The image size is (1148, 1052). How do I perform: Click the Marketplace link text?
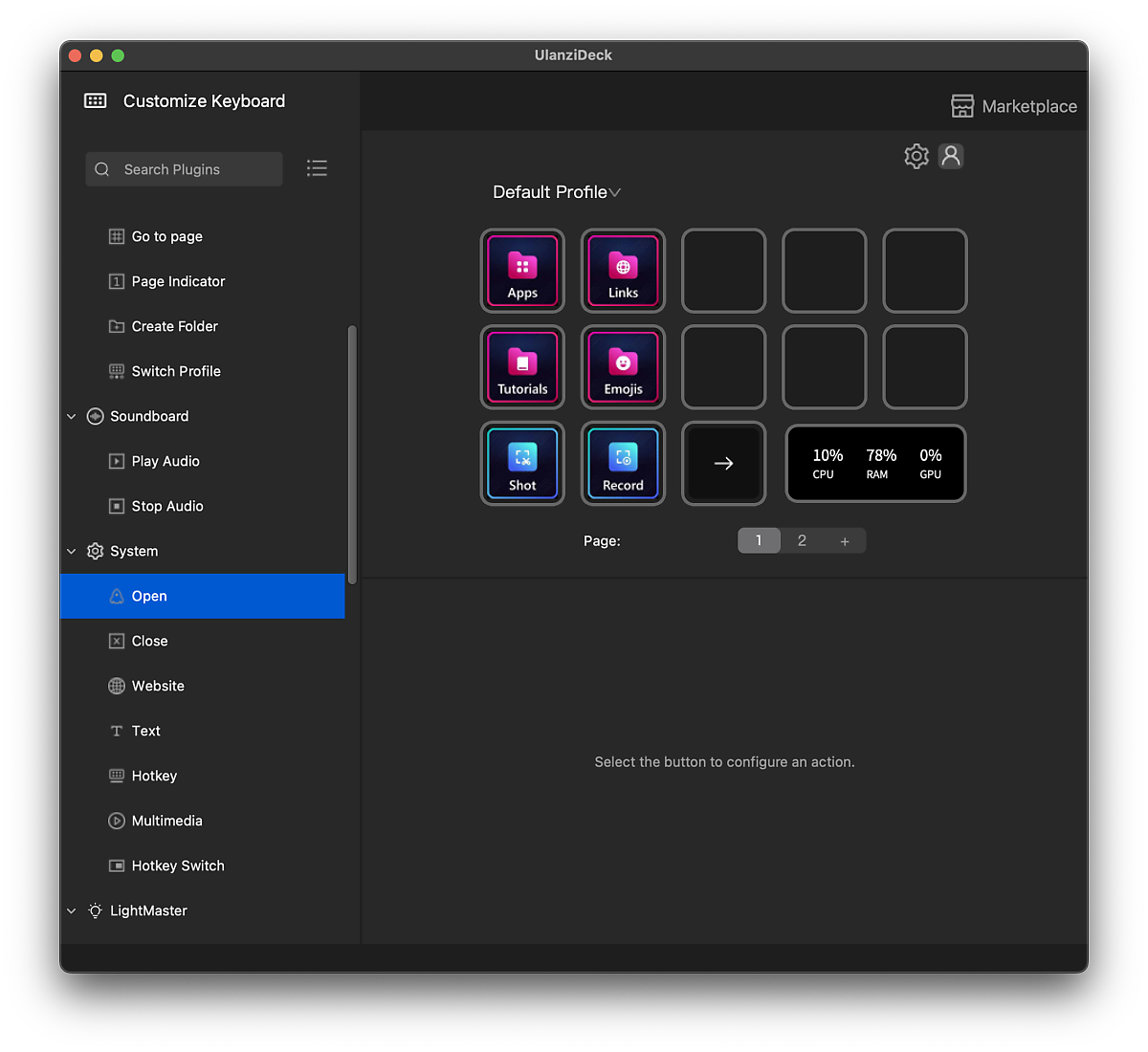point(1029,106)
